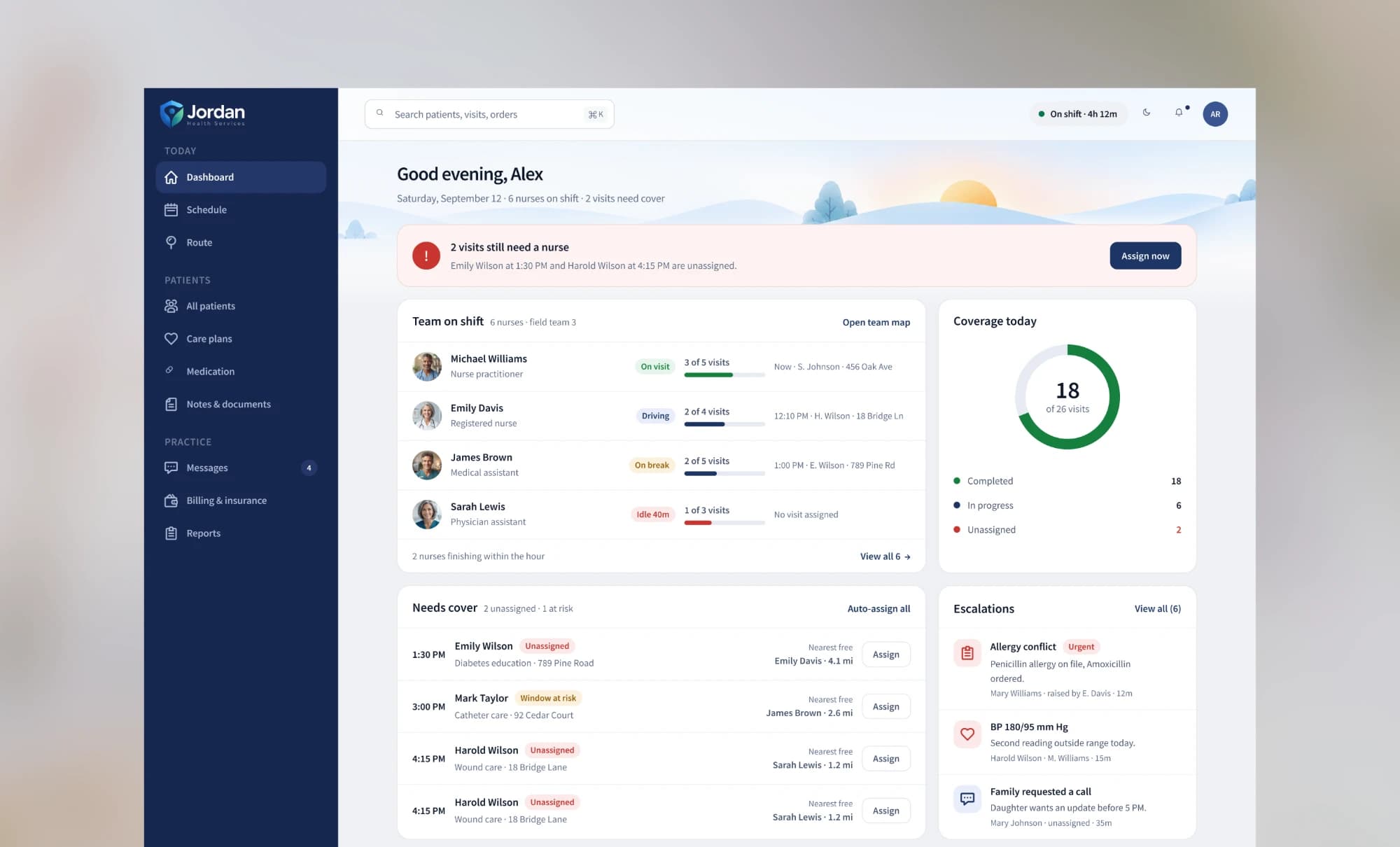Click the Dashboard home icon
The height and width of the screenshot is (847, 1400).
point(171,177)
